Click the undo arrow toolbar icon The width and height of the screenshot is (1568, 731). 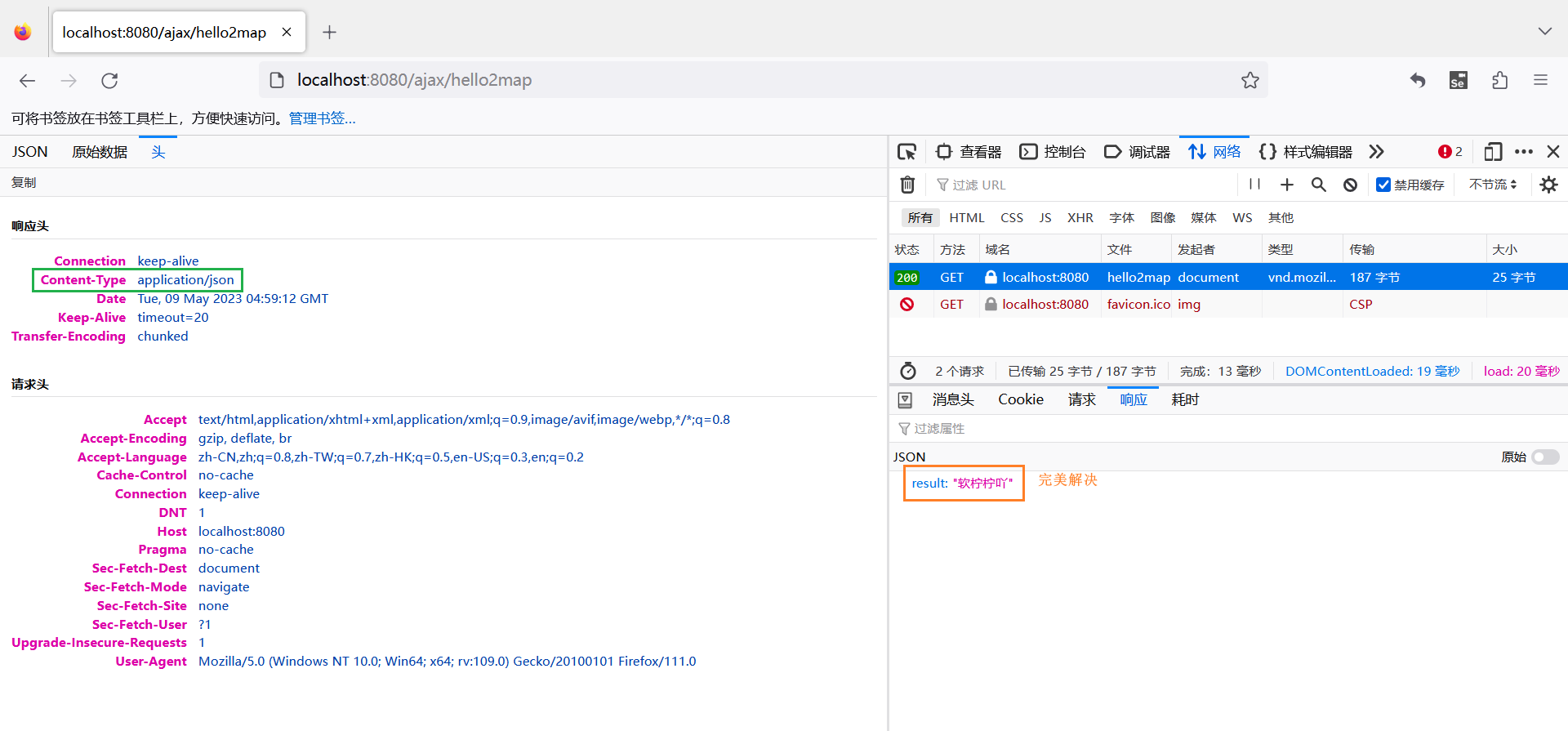(1418, 80)
